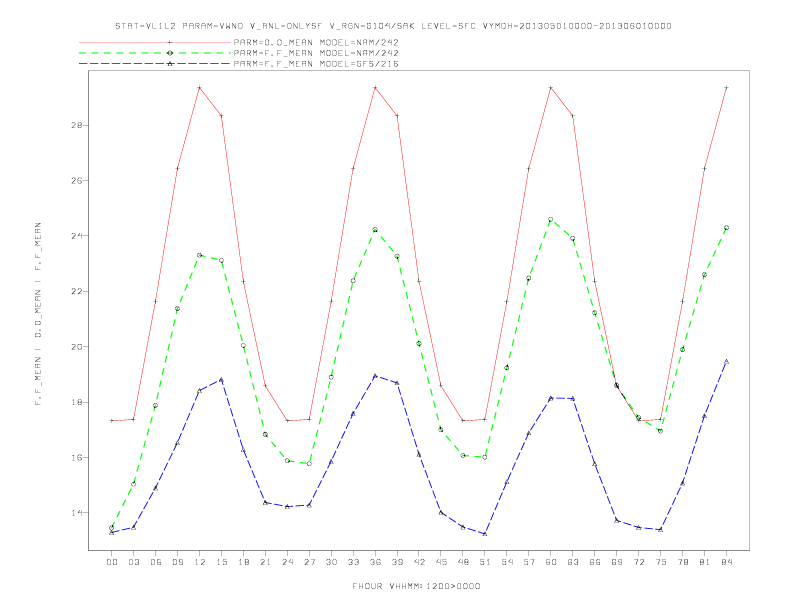The height and width of the screenshot is (612, 792).
Task: Click blue triangle marker at hour 84
Action: (726, 362)
